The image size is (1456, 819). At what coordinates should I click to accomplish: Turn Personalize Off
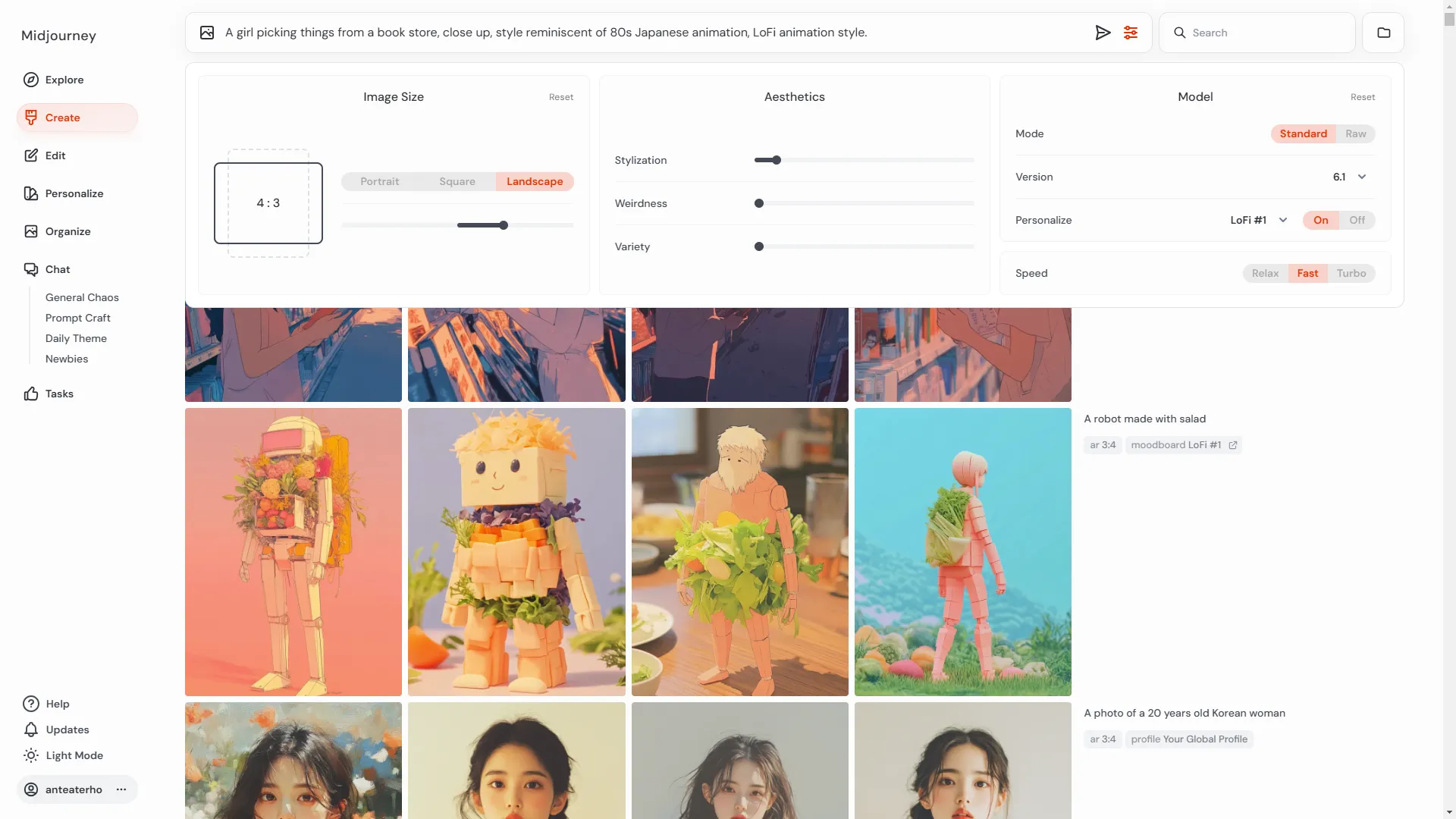[x=1357, y=220]
